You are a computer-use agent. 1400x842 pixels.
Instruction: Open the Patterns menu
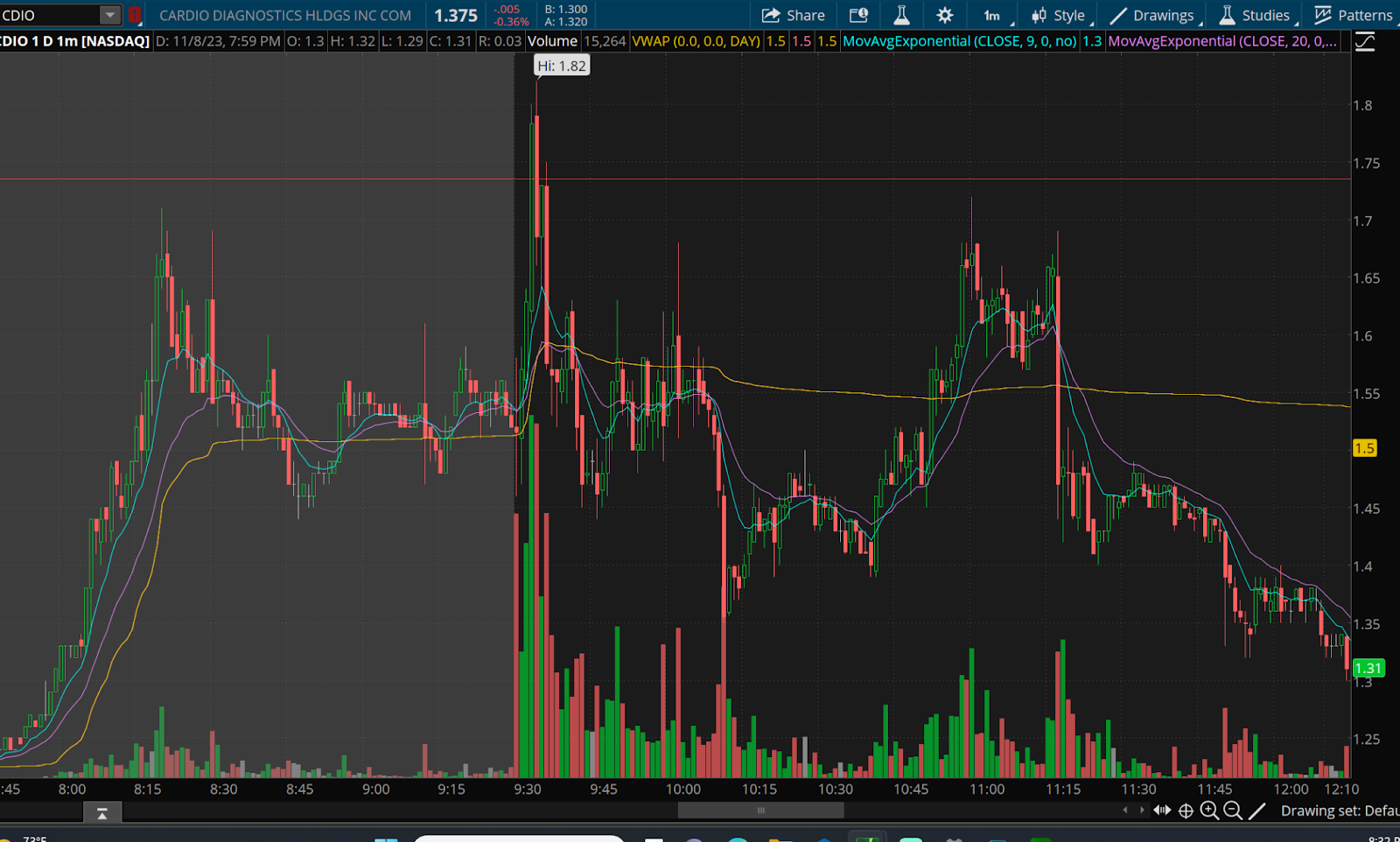click(x=1354, y=16)
